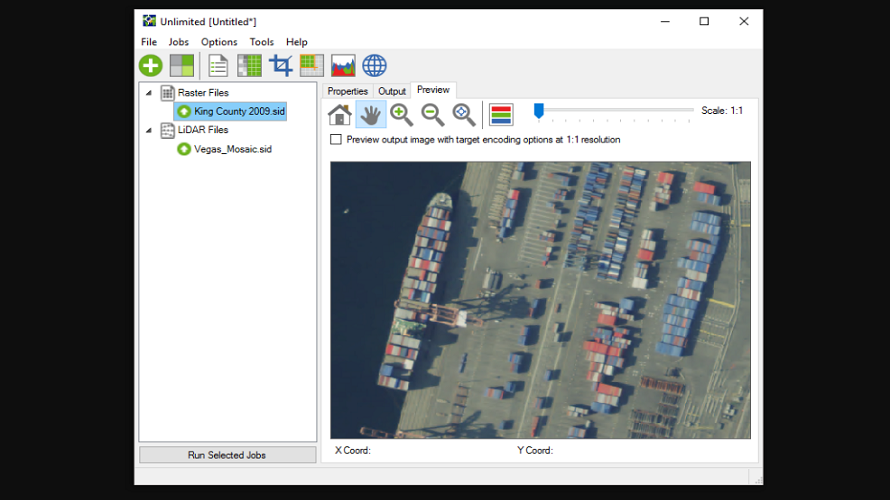Collapse the Raster Files tree node
The height and width of the screenshot is (500, 890).
pos(149,93)
